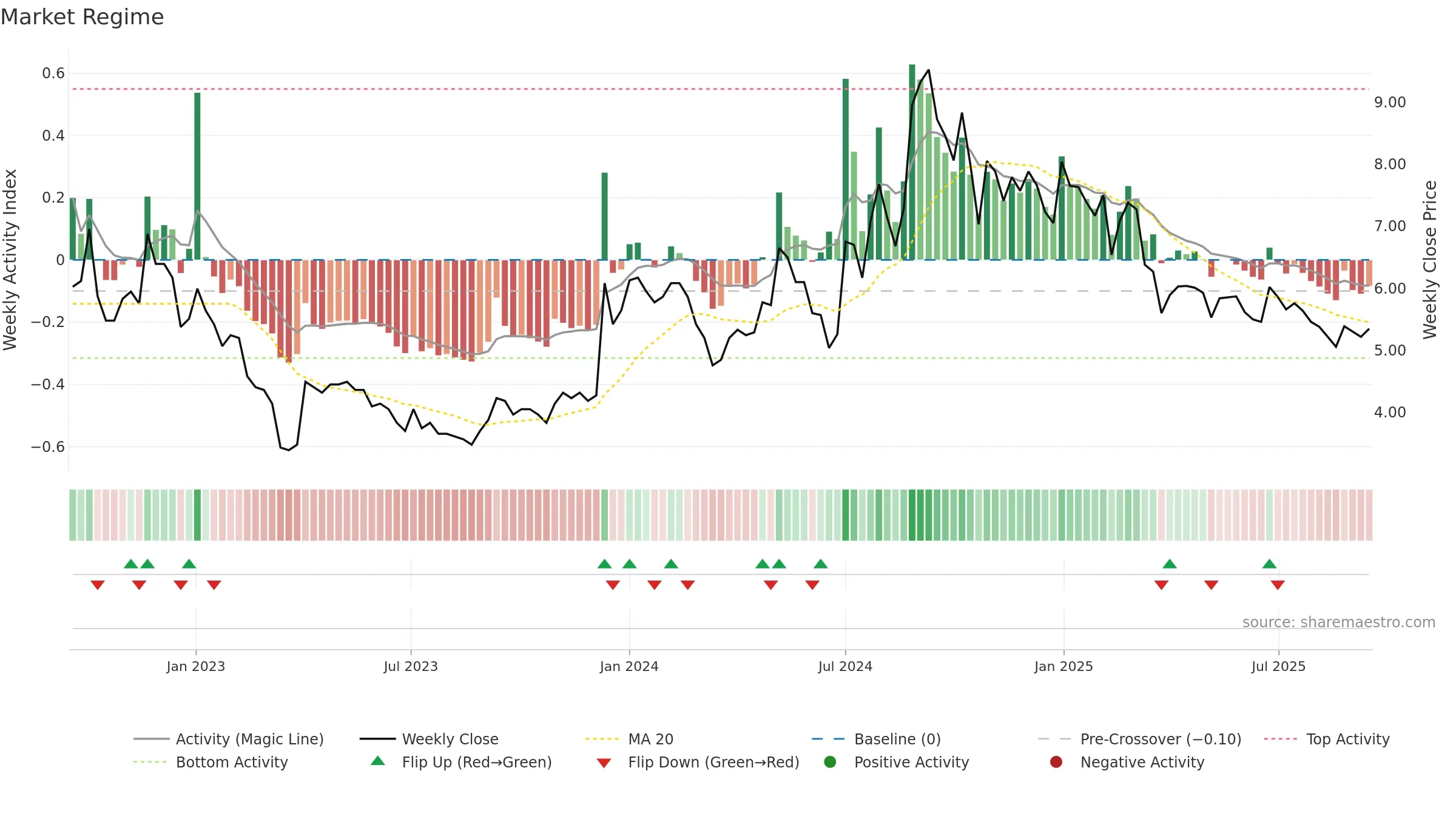Click the −0.4 tick on the left axis
This screenshot has height=819, width=1456.
point(48,385)
